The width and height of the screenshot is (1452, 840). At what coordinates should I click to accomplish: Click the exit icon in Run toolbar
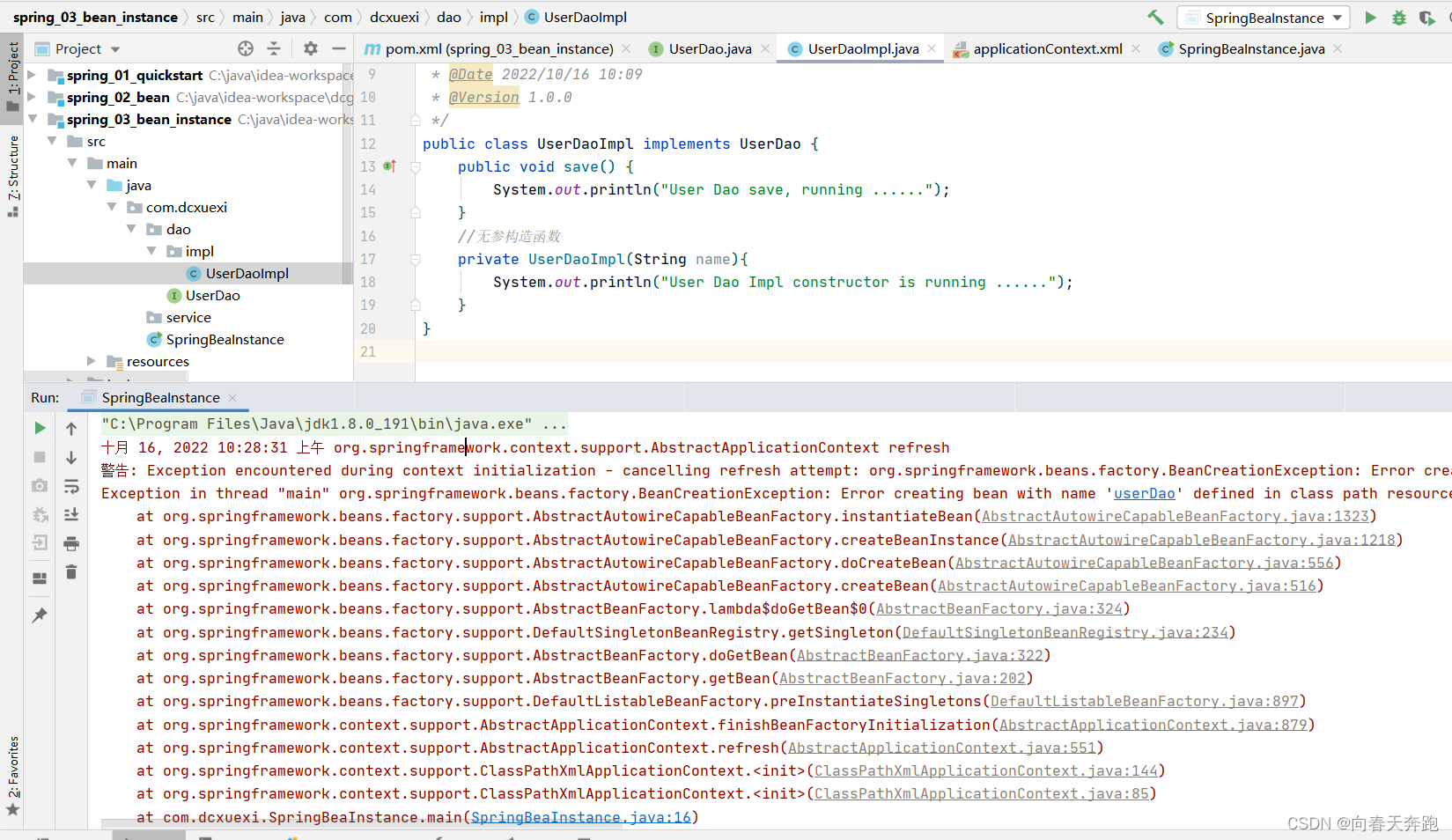(40, 543)
